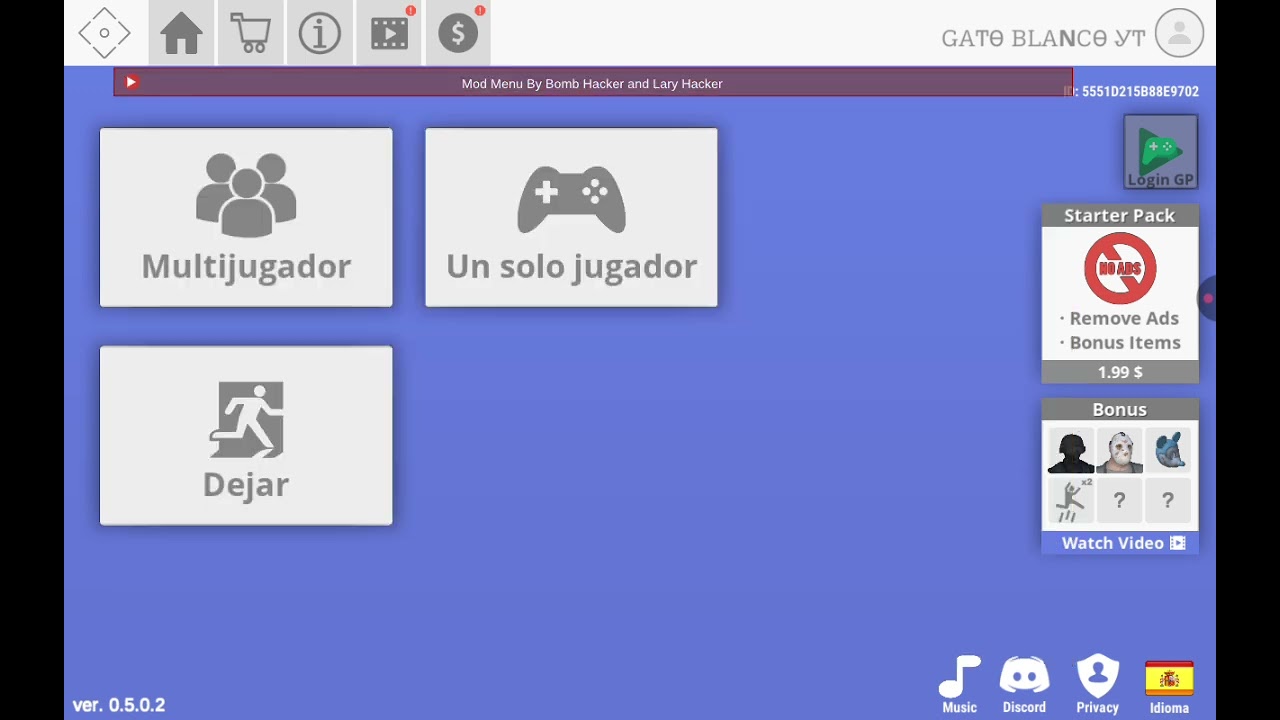Select the hockey mask bonus item
1280x720 pixels.
point(1119,452)
